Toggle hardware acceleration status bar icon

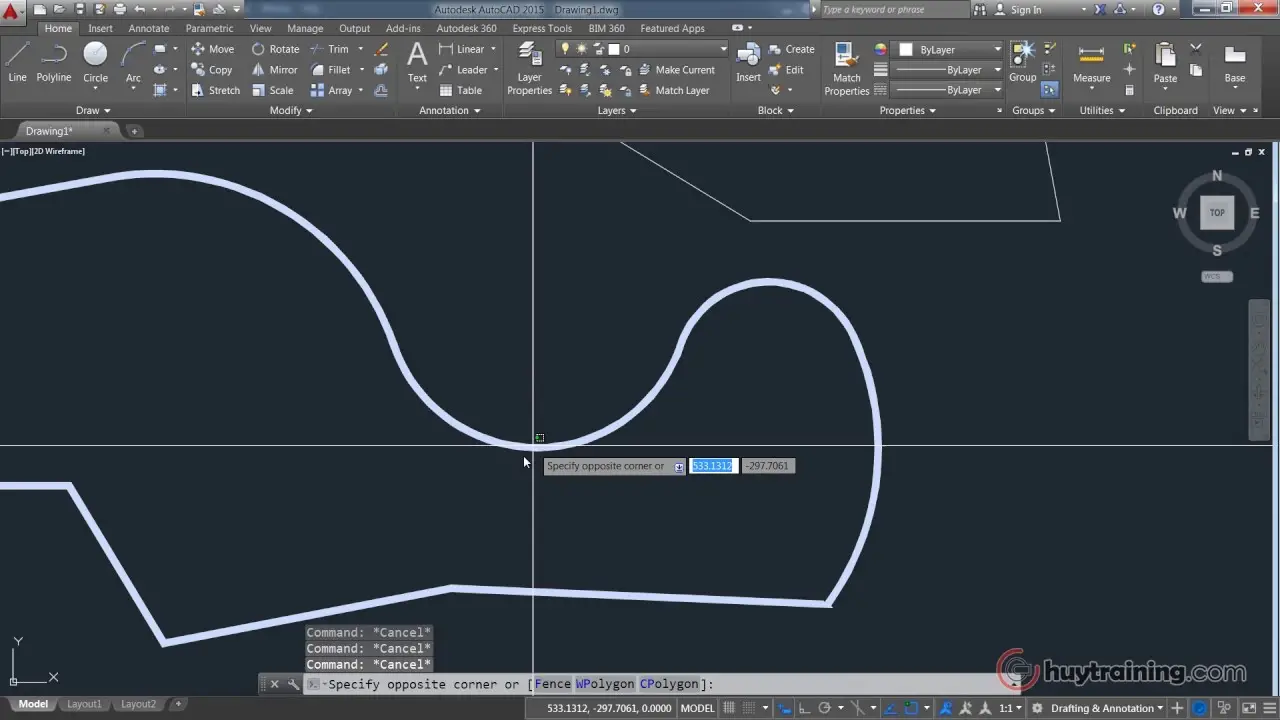(x=1198, y=708)
